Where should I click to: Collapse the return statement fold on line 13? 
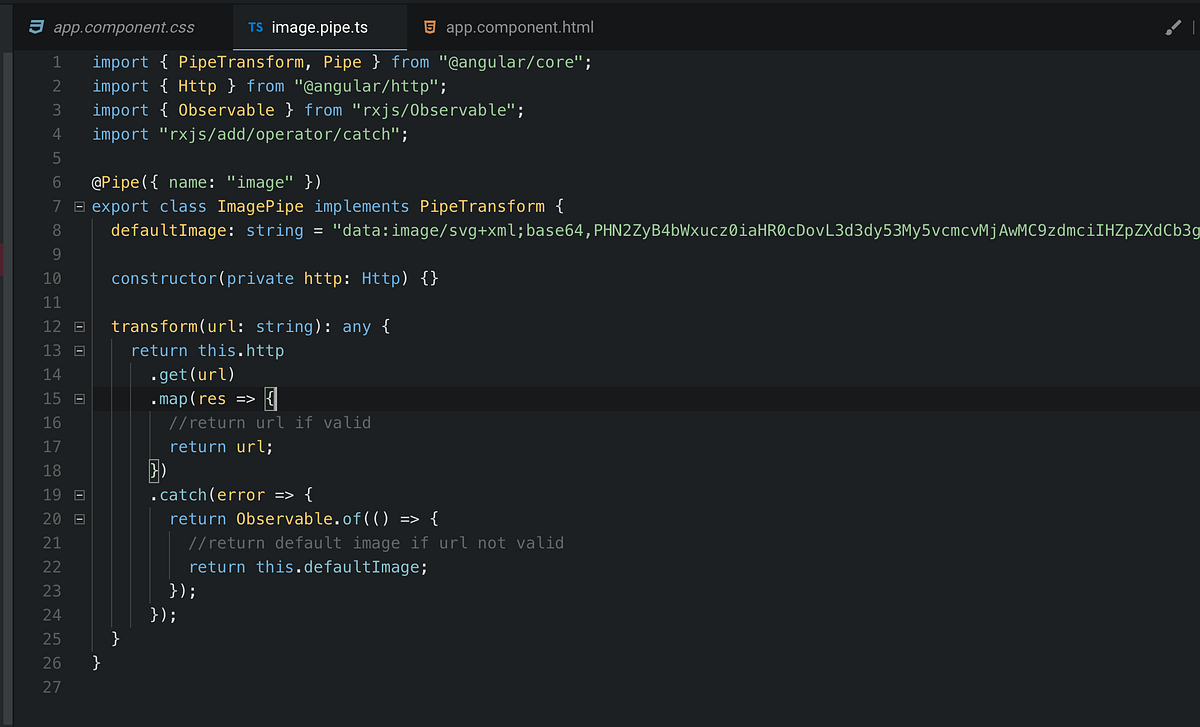[x=78, y=350]
